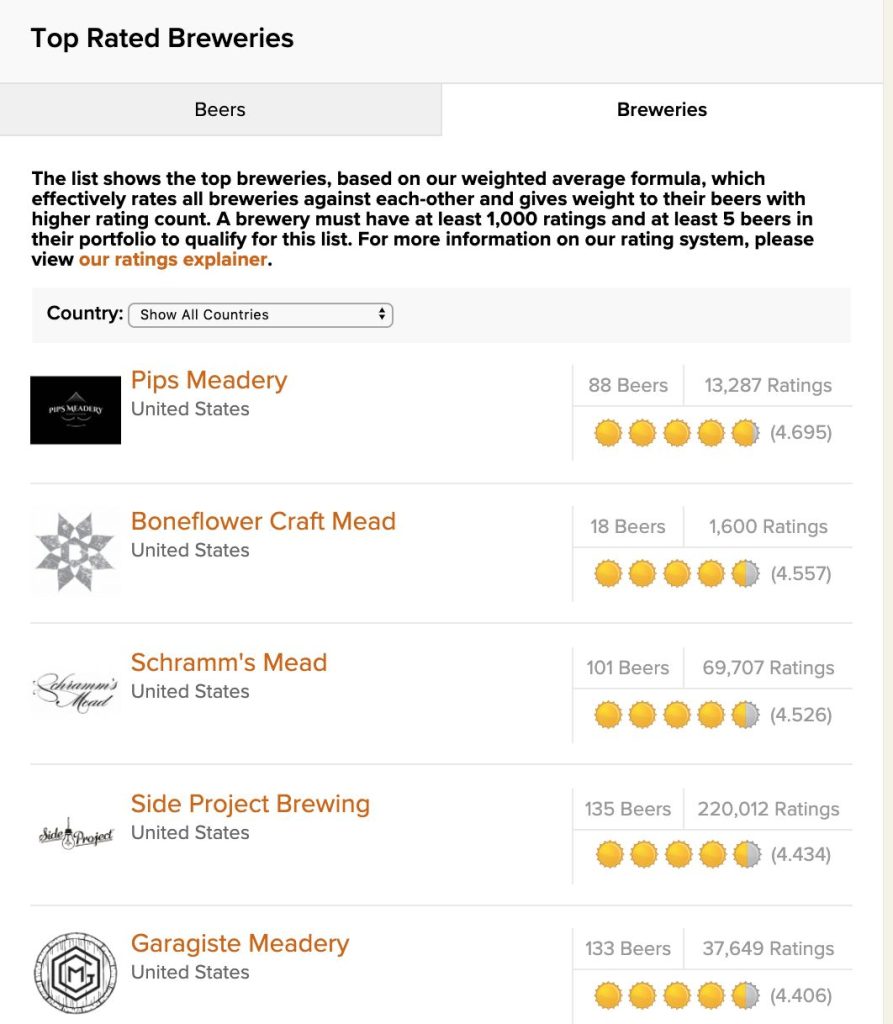Select the Schramm's Mead script logo
This screenshot has height=1024, width=893.
point(75,692)
